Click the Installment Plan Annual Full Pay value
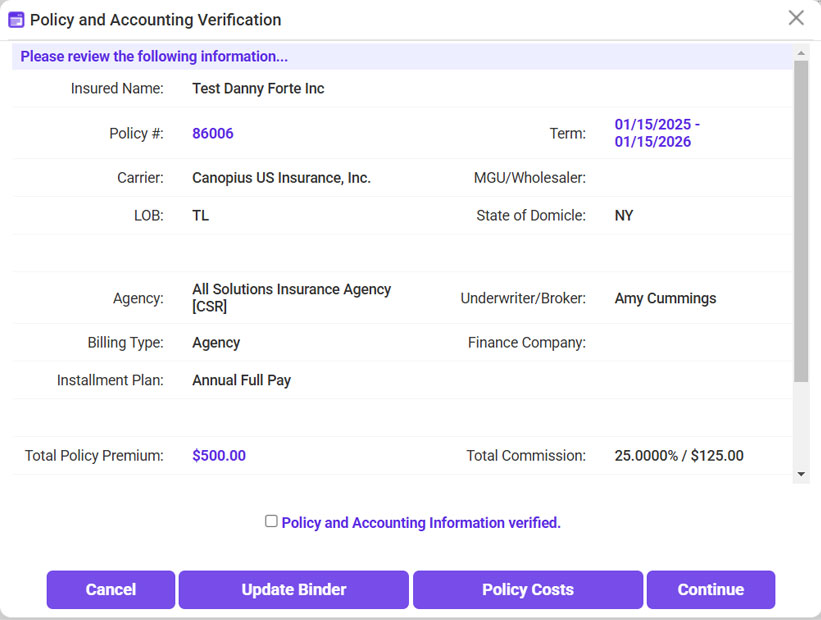The height and width of the screenshot is (620, 821). pos(242,380)
